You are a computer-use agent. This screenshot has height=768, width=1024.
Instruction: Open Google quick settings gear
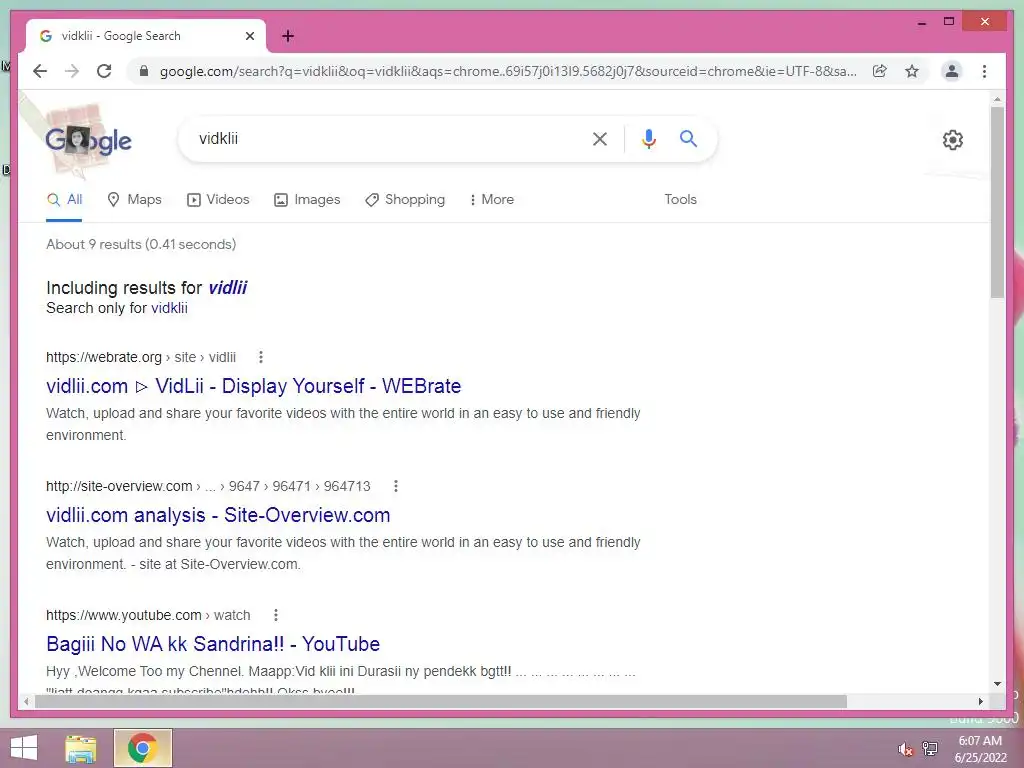tap(953, 140)
